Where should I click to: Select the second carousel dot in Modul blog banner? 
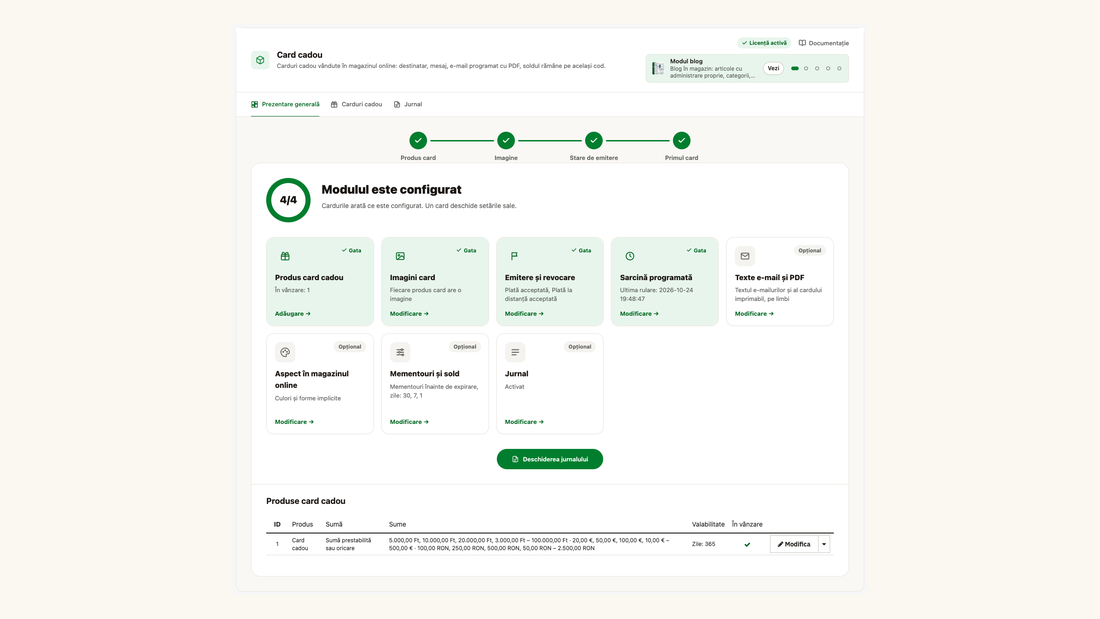806,69
